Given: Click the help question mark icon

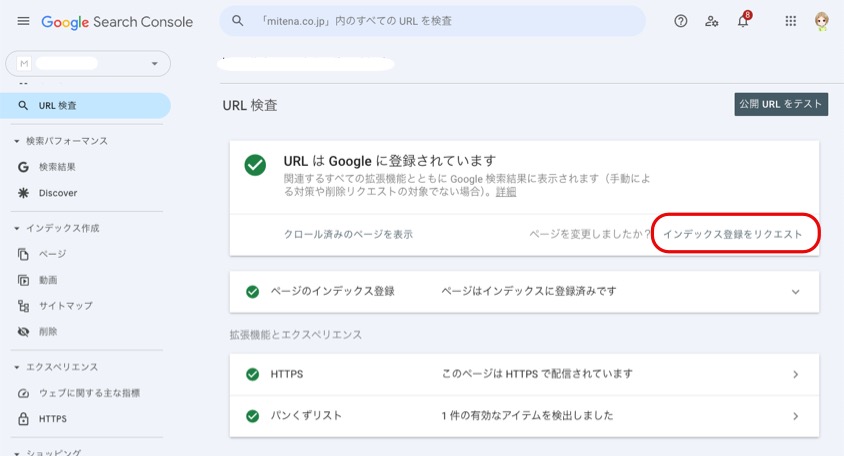Looking at the screenshot, I should click(681, 21).
